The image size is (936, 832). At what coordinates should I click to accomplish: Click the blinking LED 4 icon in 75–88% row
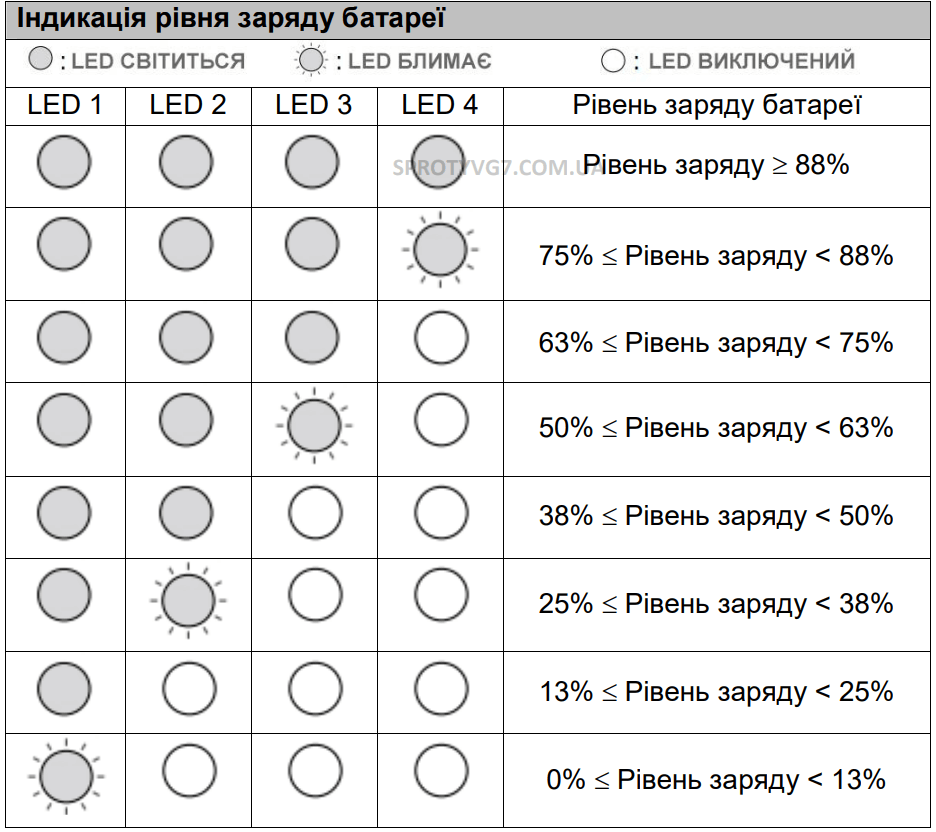(440, 249)
